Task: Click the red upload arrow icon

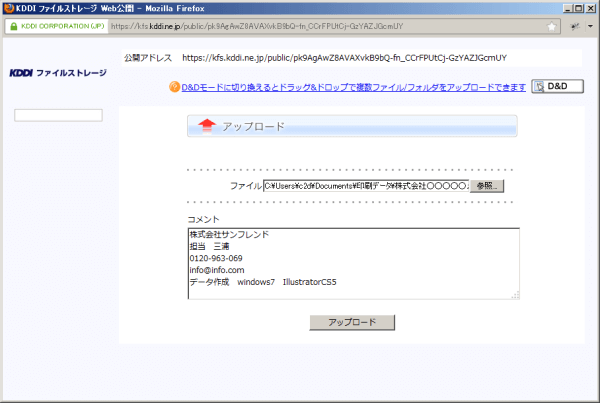Action: pos(206,126)
